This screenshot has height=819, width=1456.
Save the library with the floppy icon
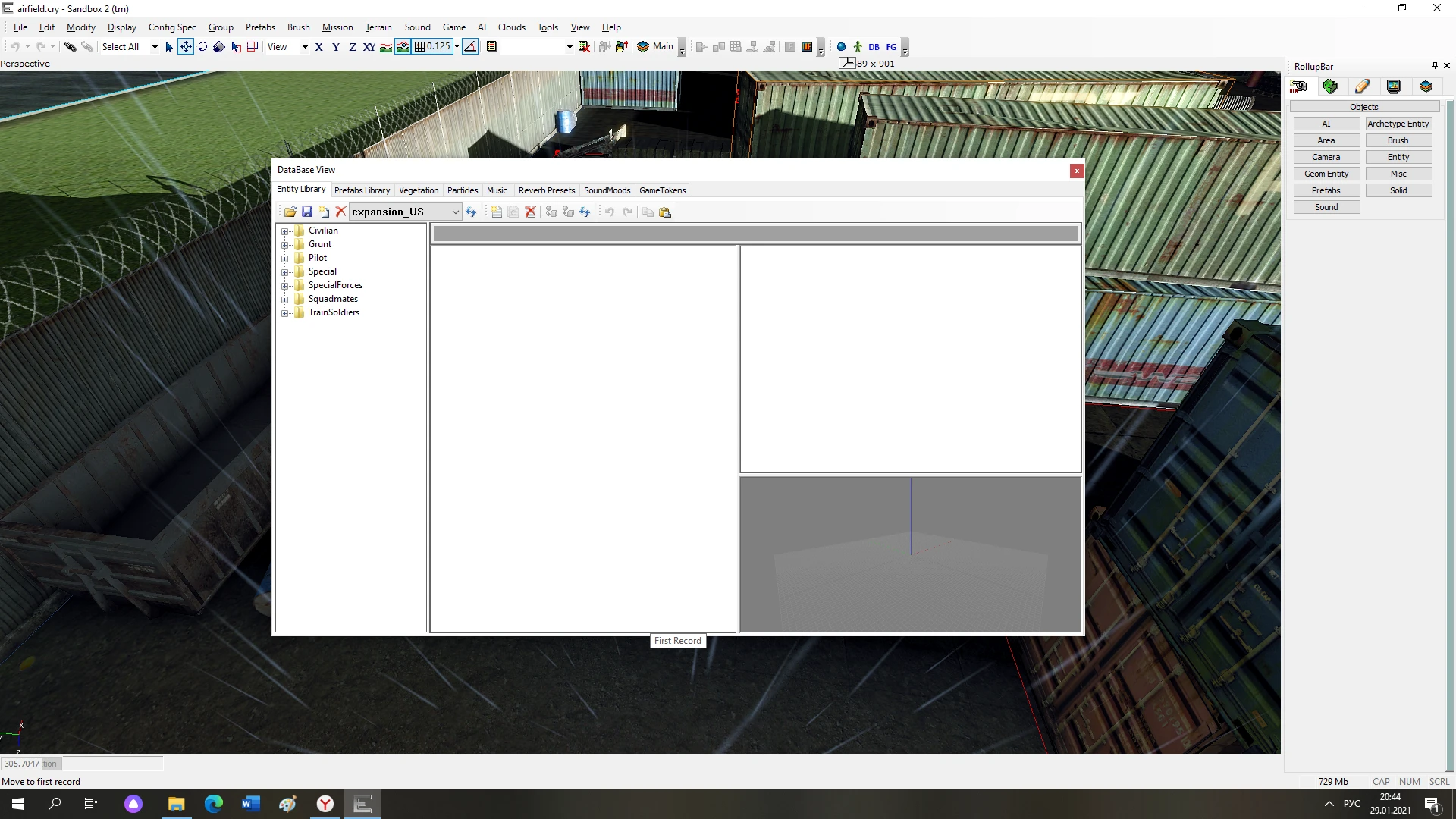307,212
